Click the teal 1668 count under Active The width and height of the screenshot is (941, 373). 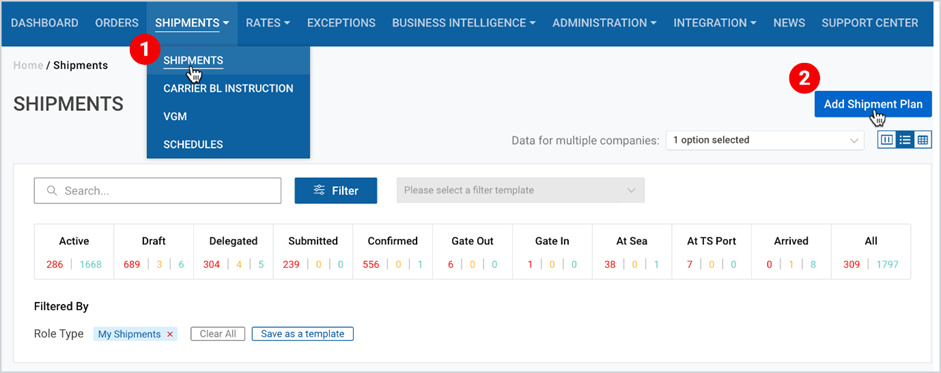click(x=91, y=264)
